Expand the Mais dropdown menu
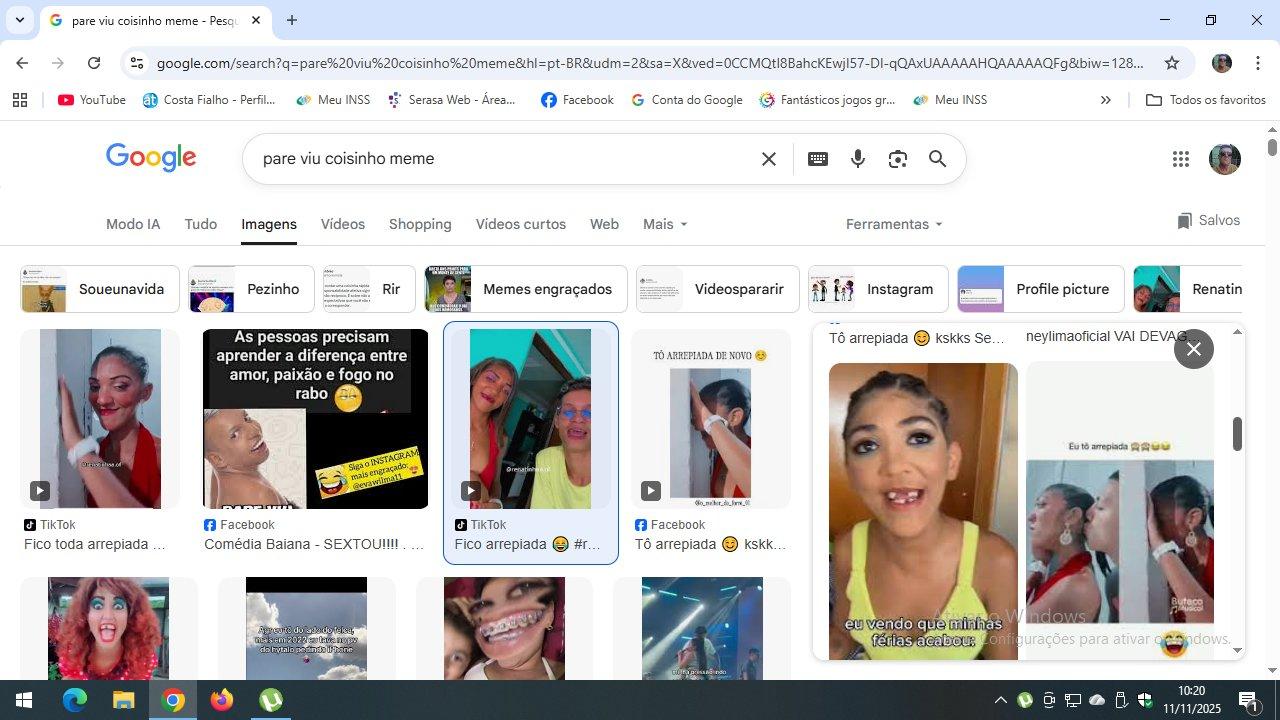1280x720 pixels. click(x=665, y=224)
